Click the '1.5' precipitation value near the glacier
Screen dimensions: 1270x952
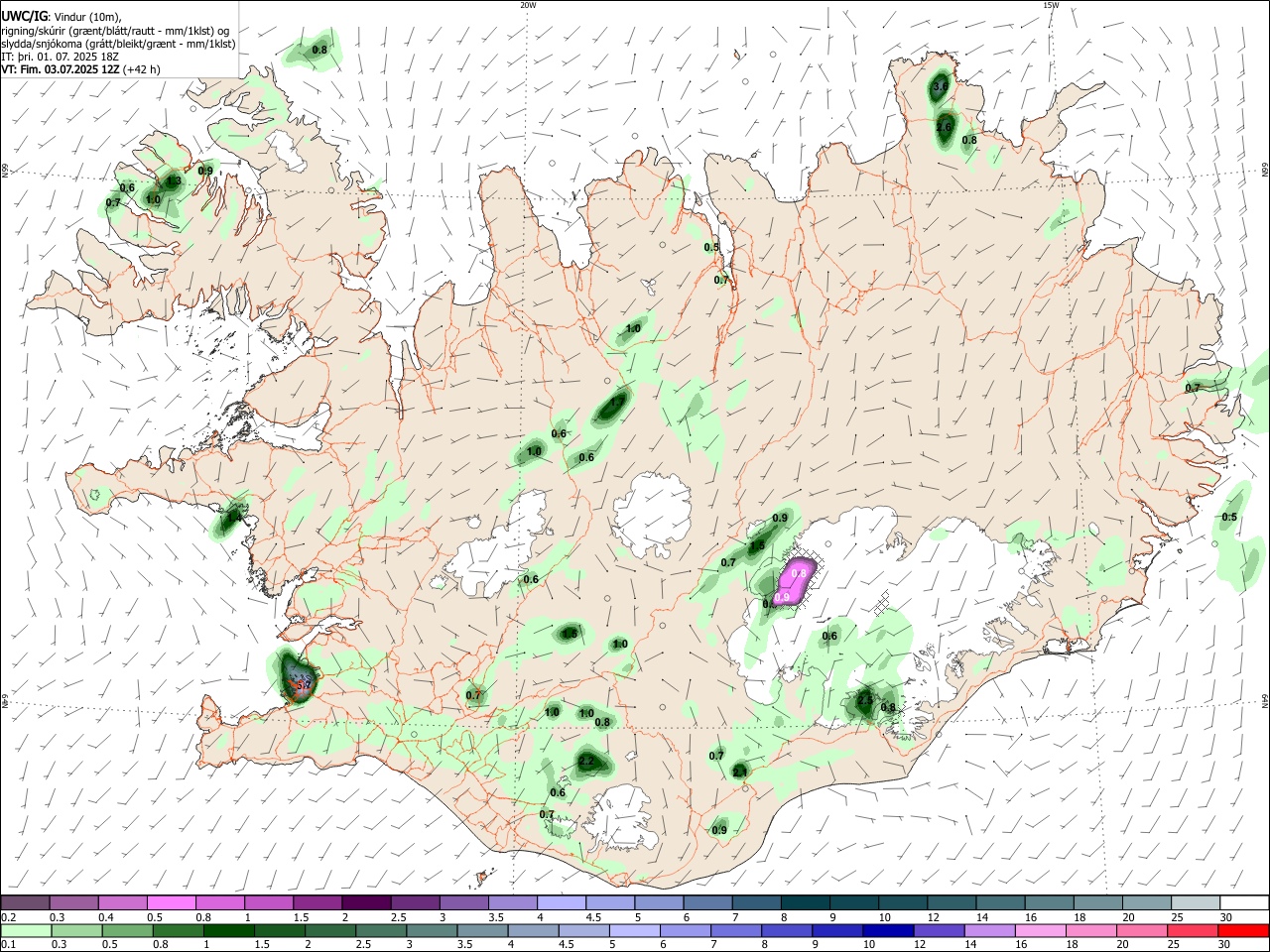point(757,545)
